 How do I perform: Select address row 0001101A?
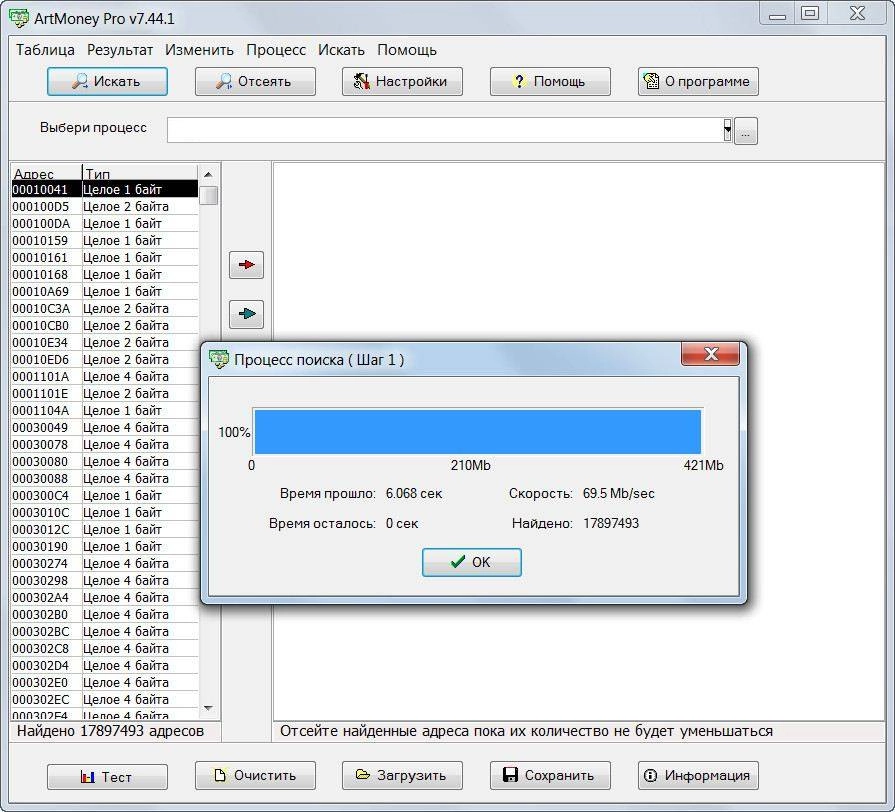[x=105, y=377]
